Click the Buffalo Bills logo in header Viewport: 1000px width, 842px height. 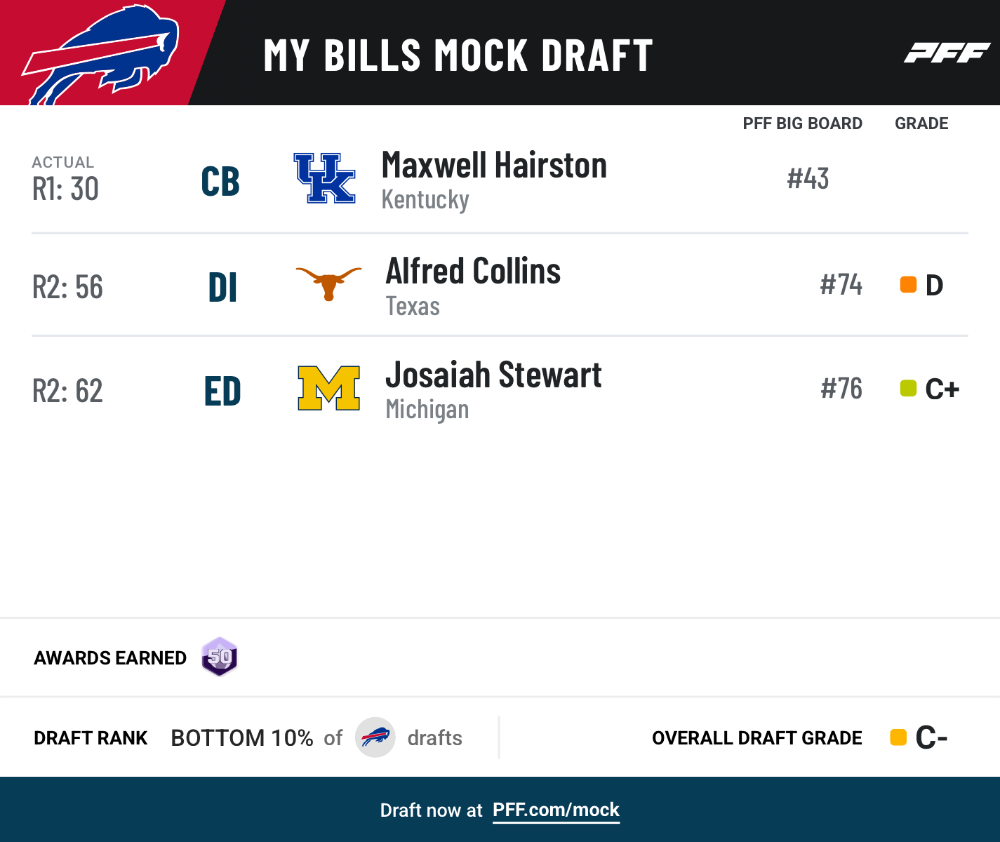(x=101, y=54)
